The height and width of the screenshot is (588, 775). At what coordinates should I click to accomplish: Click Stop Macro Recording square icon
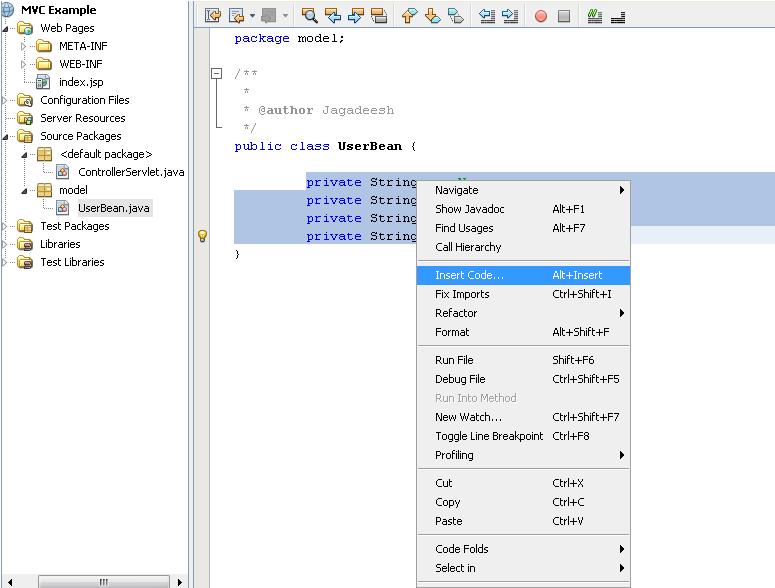pyautogui.click(x=563, y=16)
